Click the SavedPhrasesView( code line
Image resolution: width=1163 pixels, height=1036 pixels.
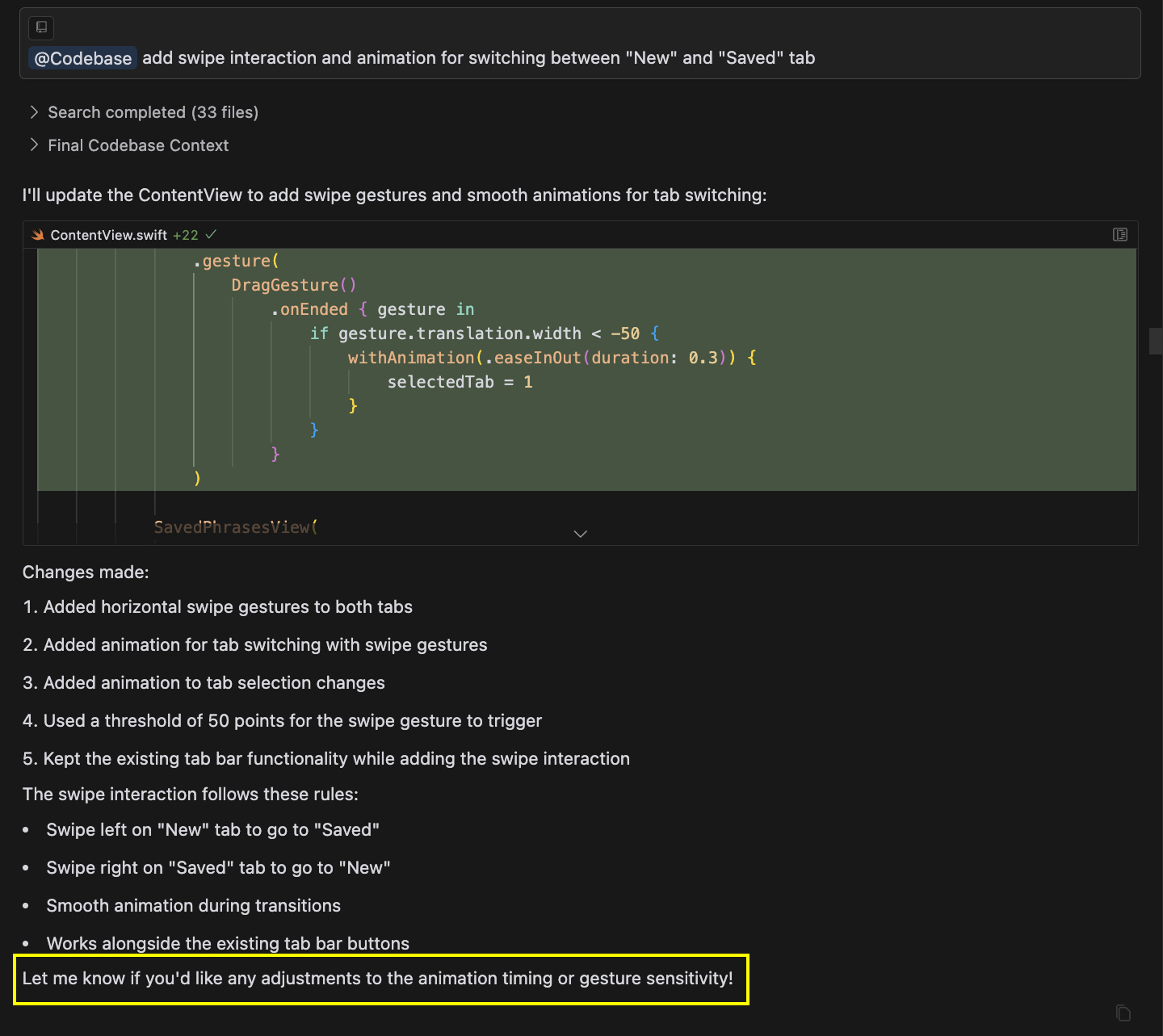click(236, 527)
